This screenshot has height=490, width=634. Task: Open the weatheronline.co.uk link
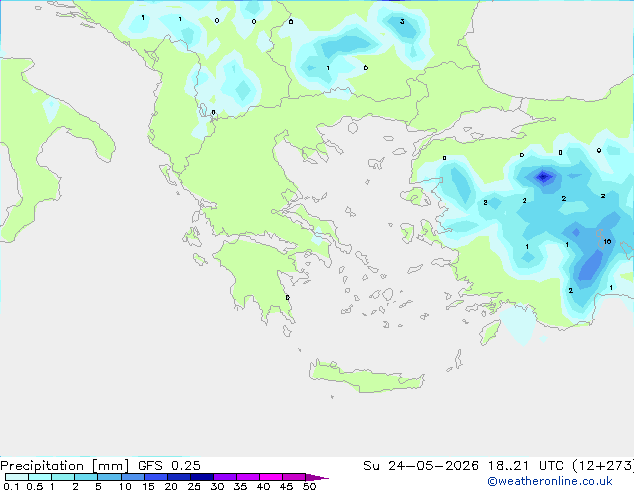[x=550, y=481]
